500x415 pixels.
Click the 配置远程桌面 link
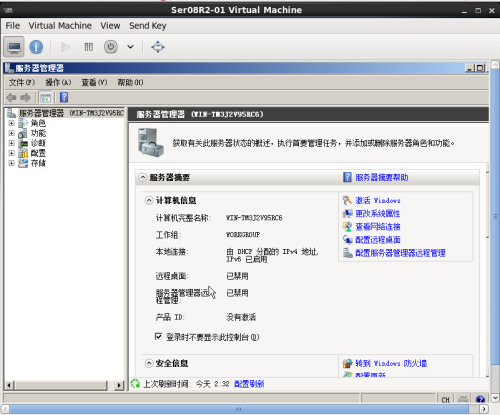[x=378, y=240]
